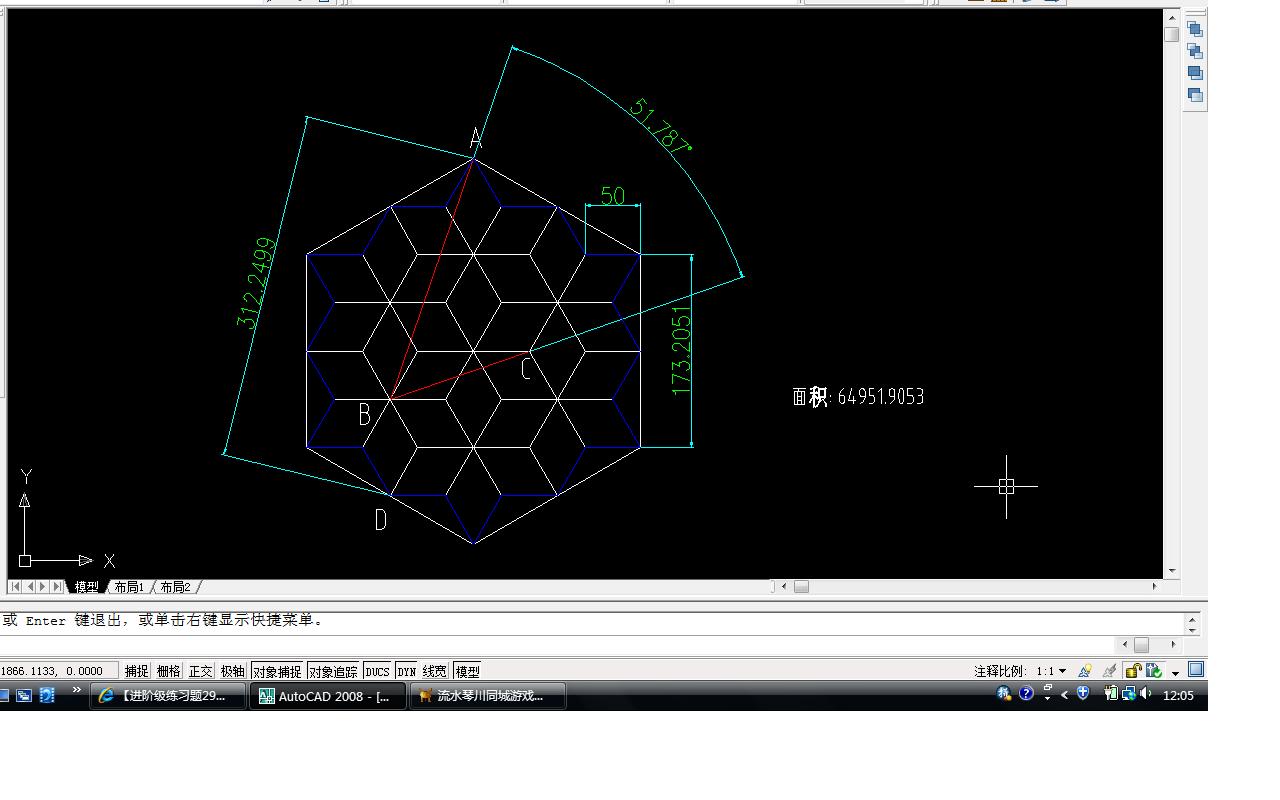Image resolution: width=1280 pixels, height=800 pixels.
Task: Click command window scroll down arrow
Action: [1192, 629]
